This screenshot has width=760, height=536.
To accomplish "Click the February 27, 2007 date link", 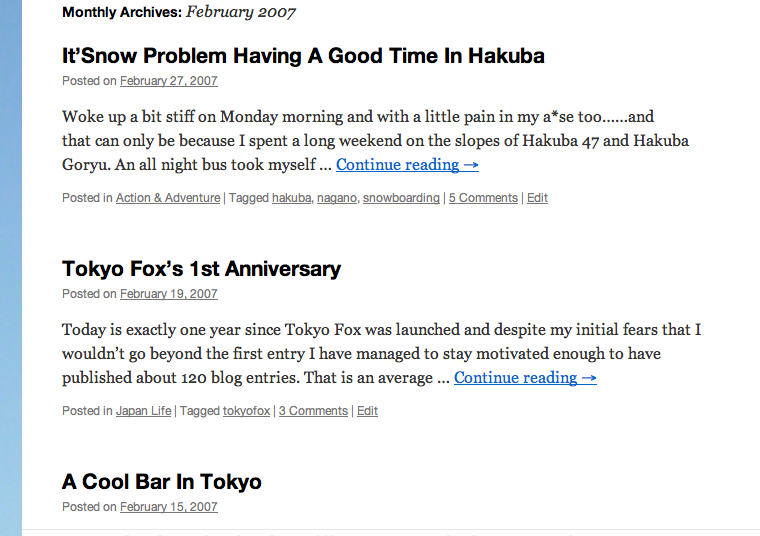I will click(x=168, y=81).
